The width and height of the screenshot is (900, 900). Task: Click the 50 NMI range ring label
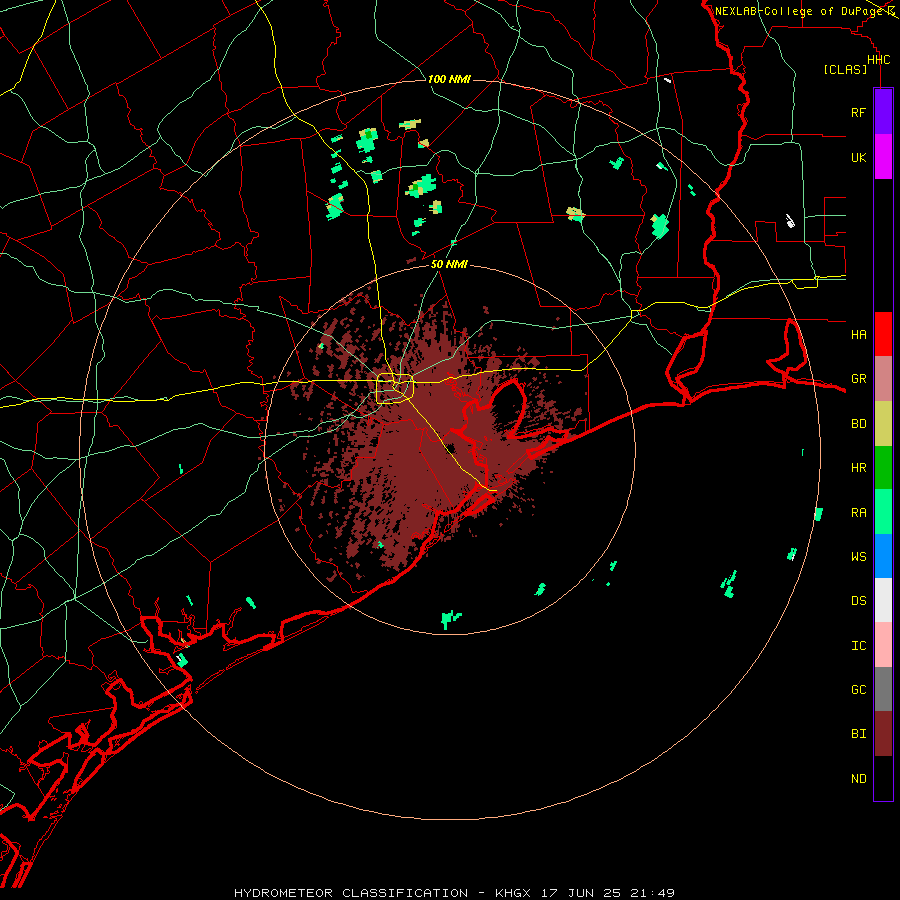coord(449,264)
